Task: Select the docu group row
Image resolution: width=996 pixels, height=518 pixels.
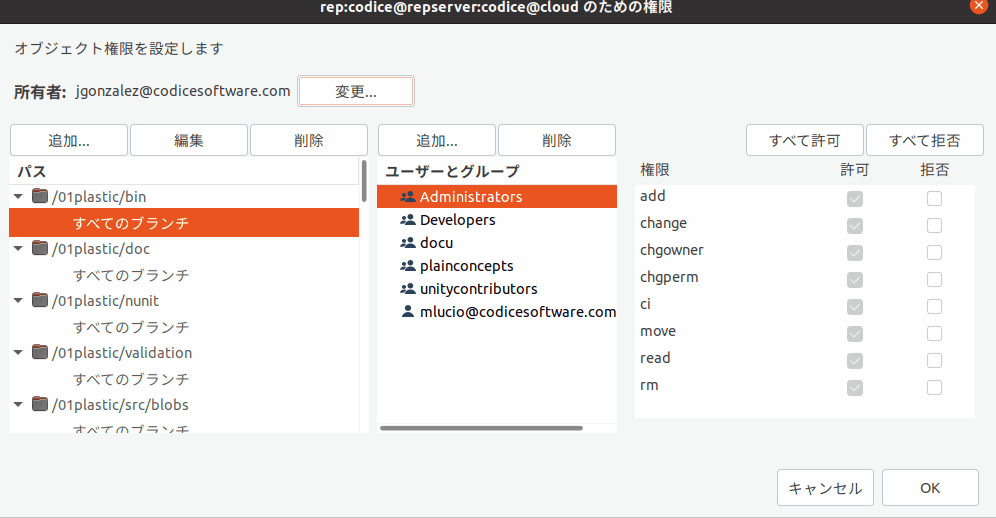Action: (x=497, y=243)
